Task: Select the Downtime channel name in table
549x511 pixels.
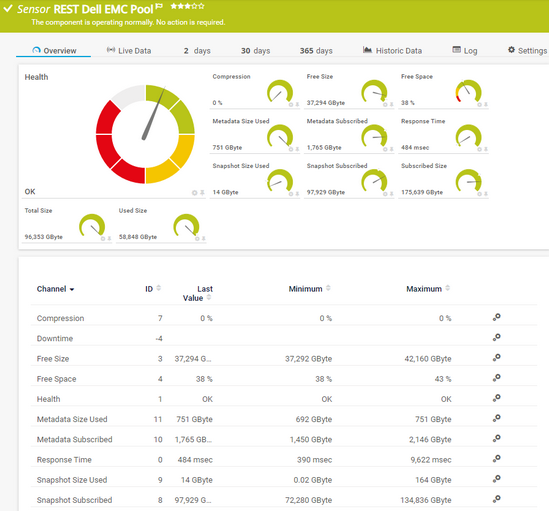Action: (x=55, y=338)
